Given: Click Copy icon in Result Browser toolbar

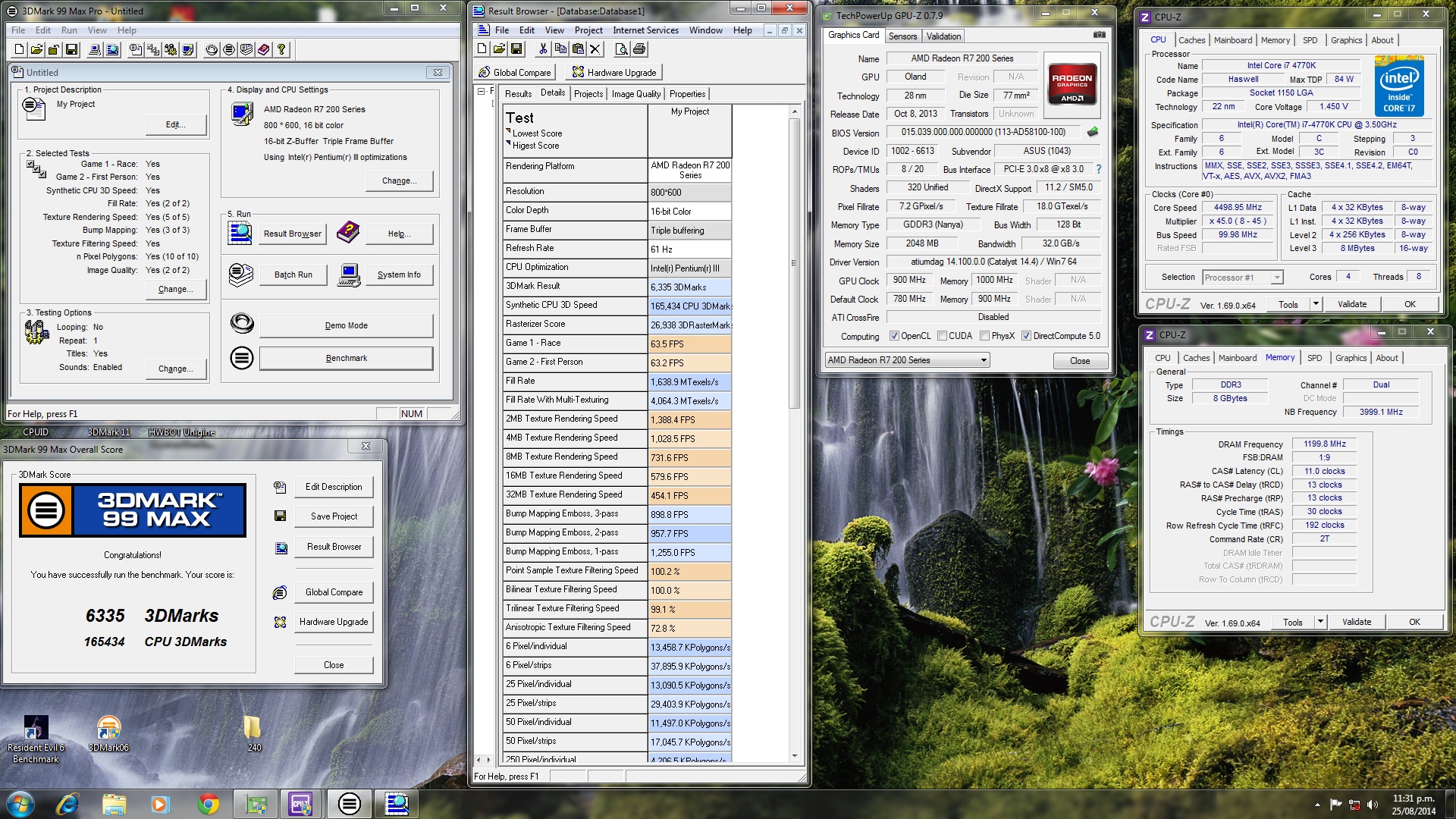Looking at the screenshot, I should (560, 49).
